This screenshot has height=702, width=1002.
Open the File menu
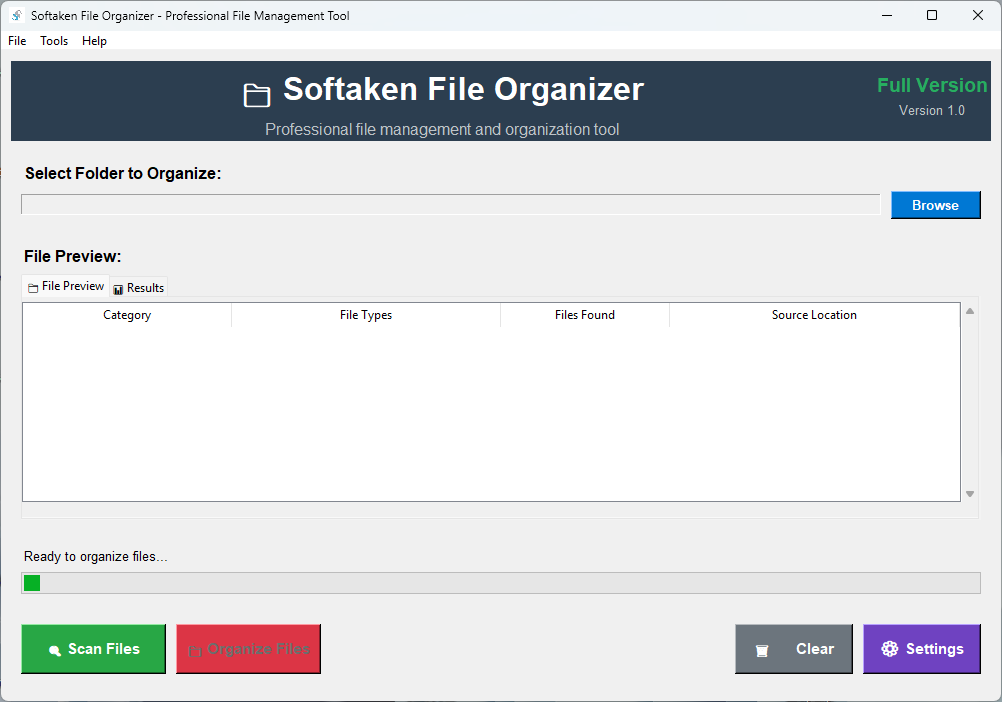click(x=17, y=41)
